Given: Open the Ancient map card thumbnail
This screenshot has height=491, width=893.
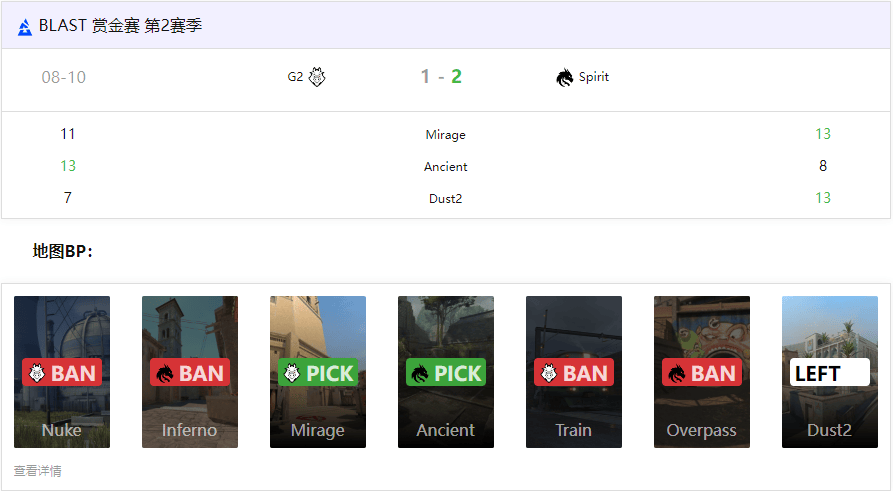Looking at the screenshot, I should 446,372.
